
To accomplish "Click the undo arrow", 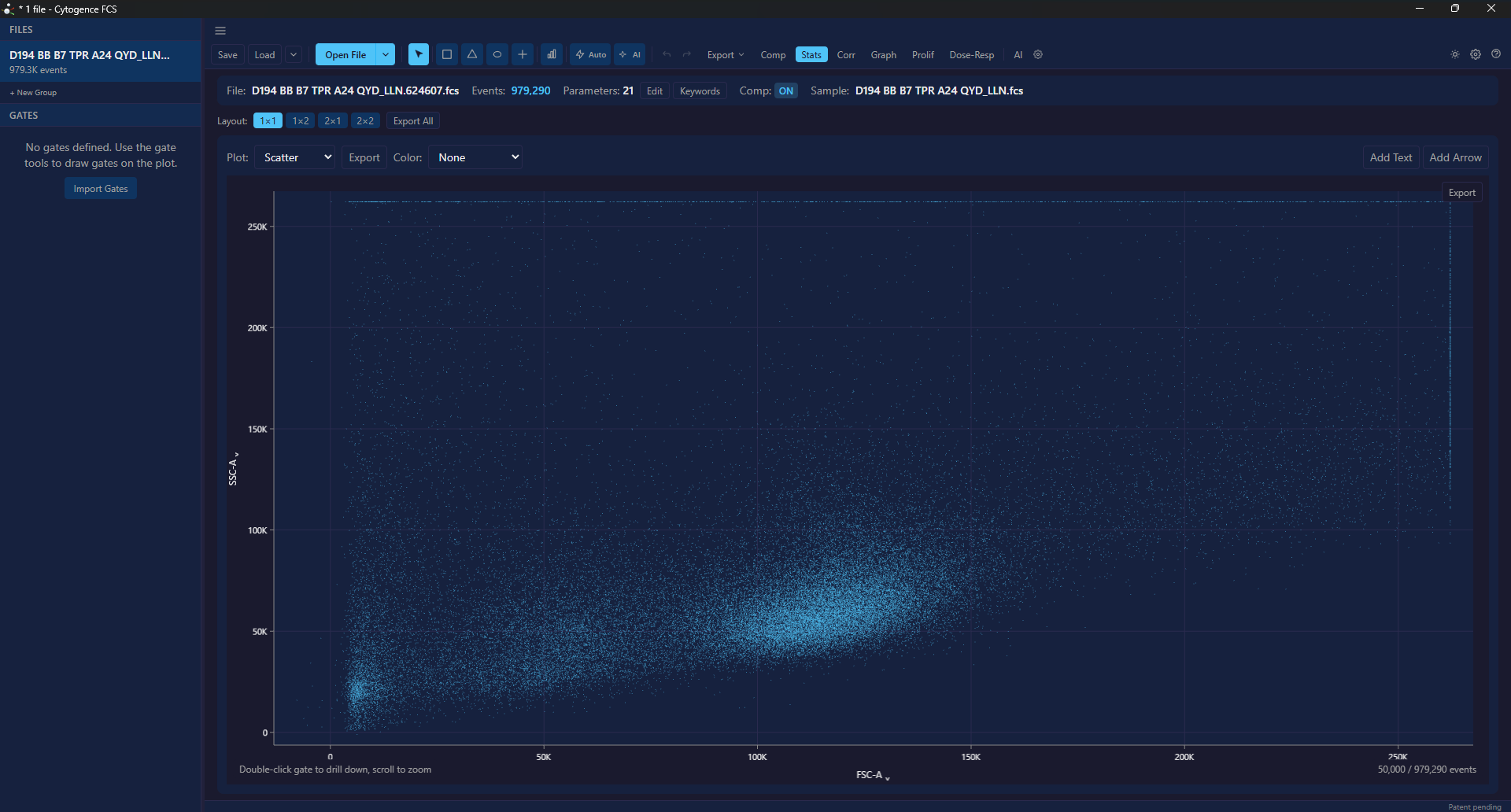I will click(667, 54).
